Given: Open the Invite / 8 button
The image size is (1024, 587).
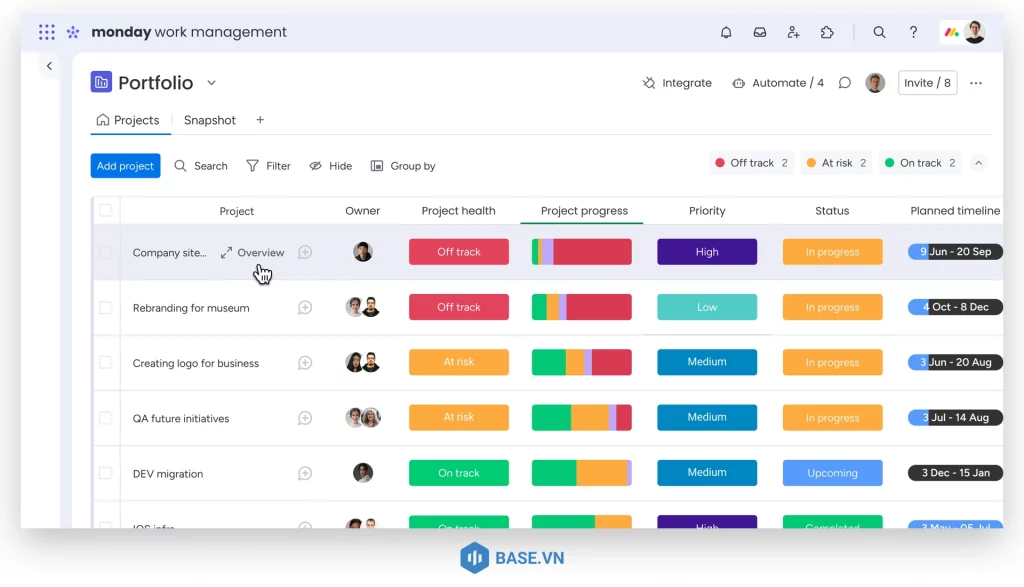Looking at the screenshot, I should 928,83.
